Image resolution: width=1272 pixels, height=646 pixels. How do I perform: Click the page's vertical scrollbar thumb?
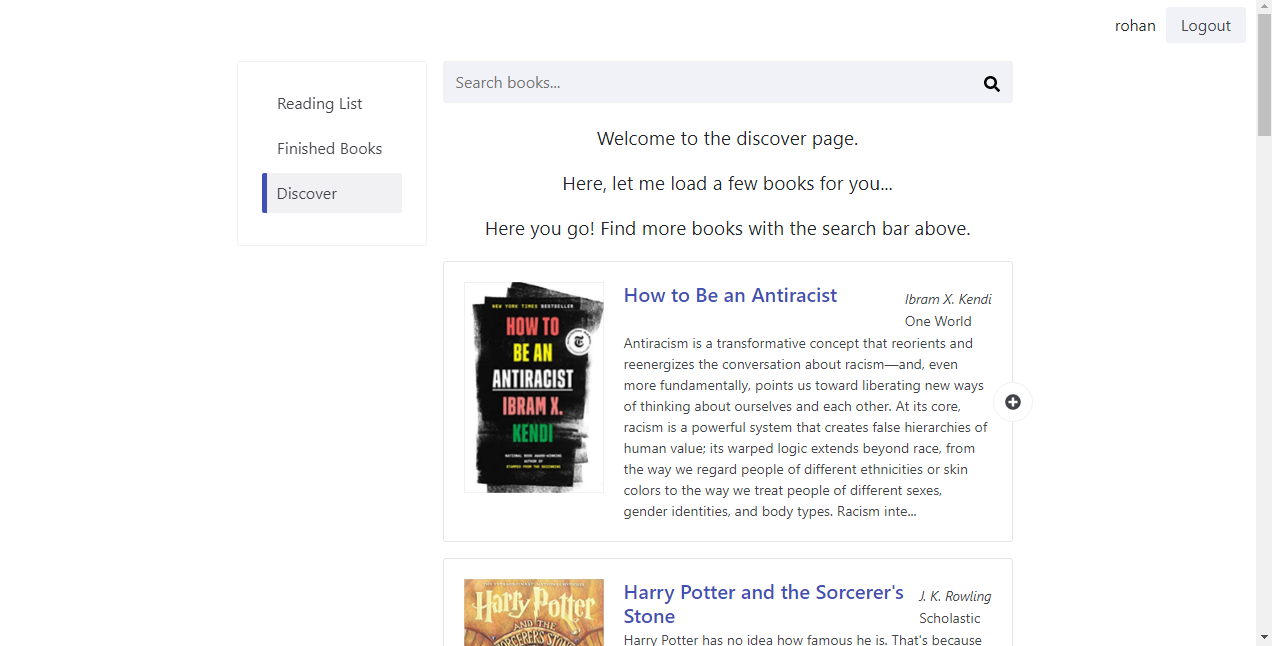1264,75
